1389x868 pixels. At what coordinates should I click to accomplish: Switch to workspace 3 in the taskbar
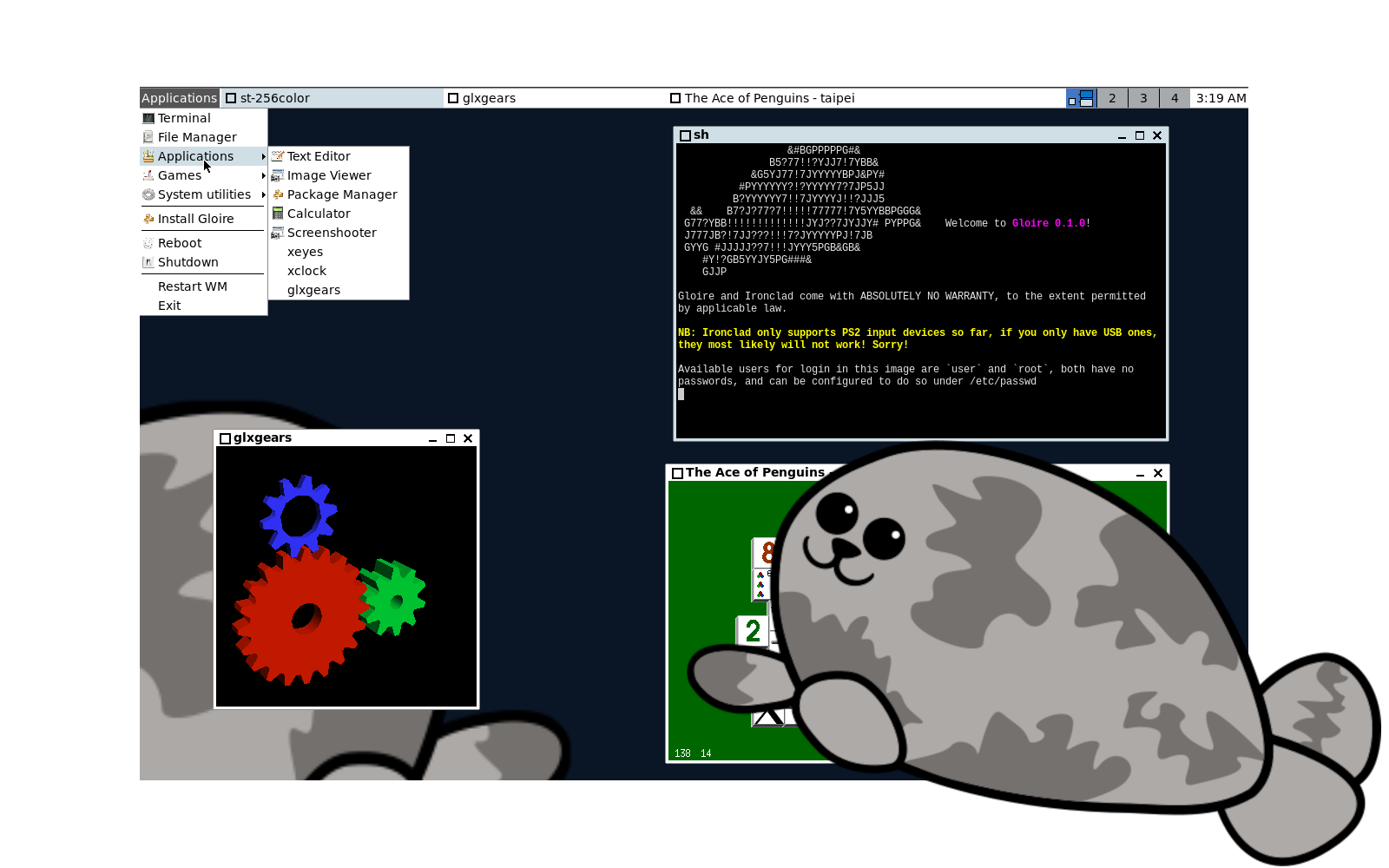1143,97
